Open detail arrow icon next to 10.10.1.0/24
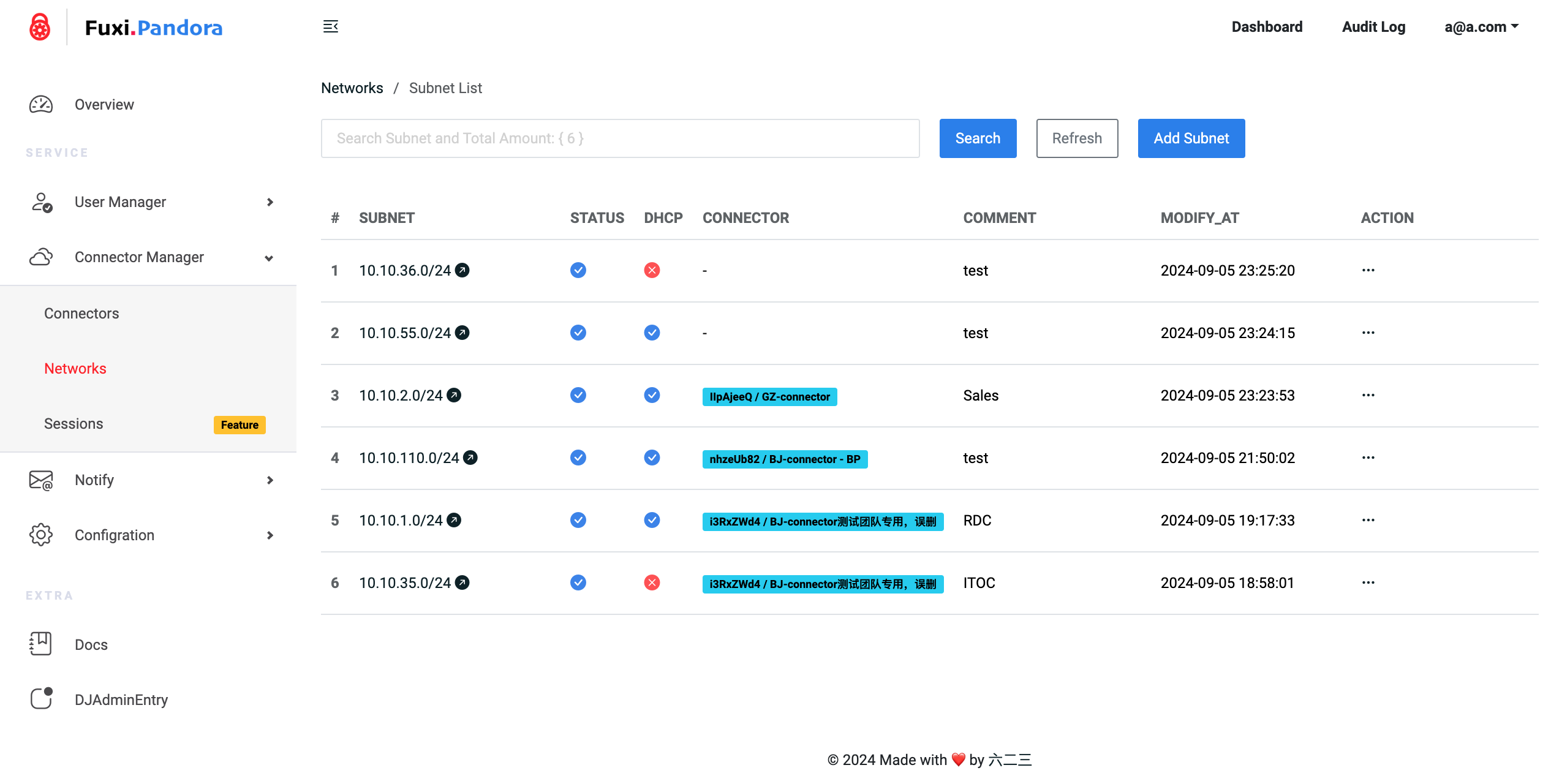The image size is (1562, 784). [454, 520]
